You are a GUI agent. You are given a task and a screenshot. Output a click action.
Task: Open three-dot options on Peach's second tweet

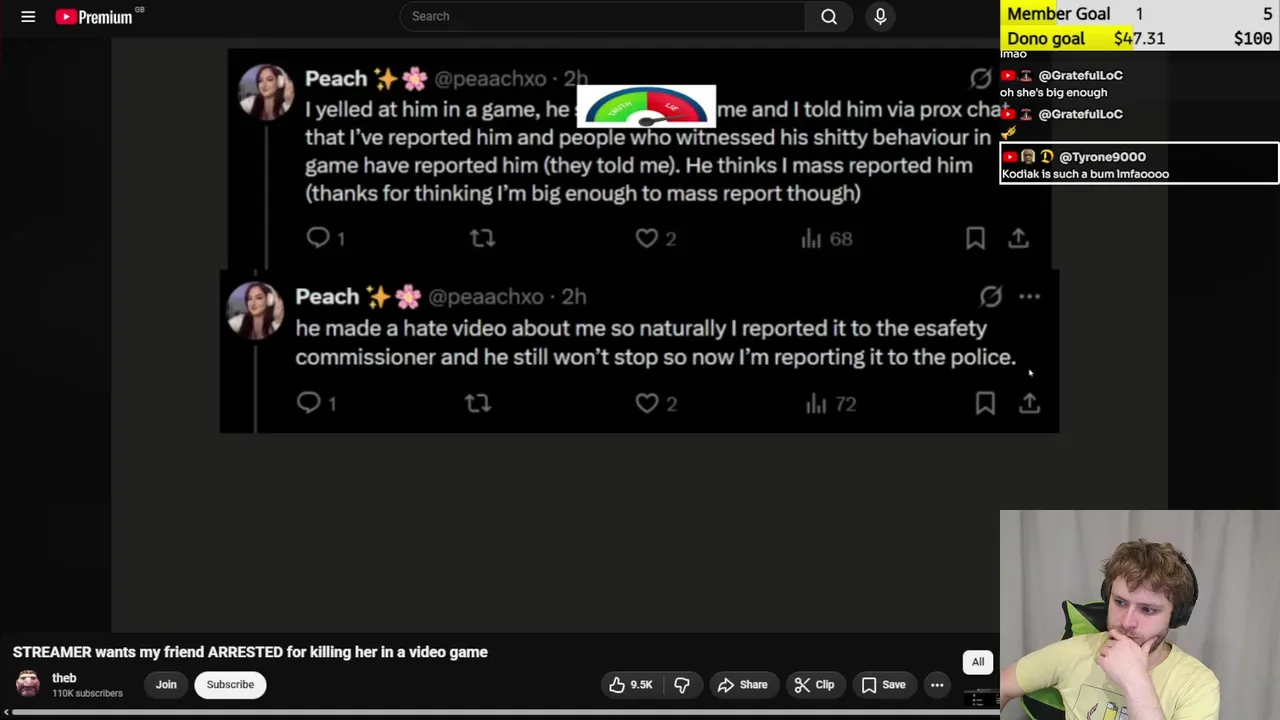[1029, 297]
